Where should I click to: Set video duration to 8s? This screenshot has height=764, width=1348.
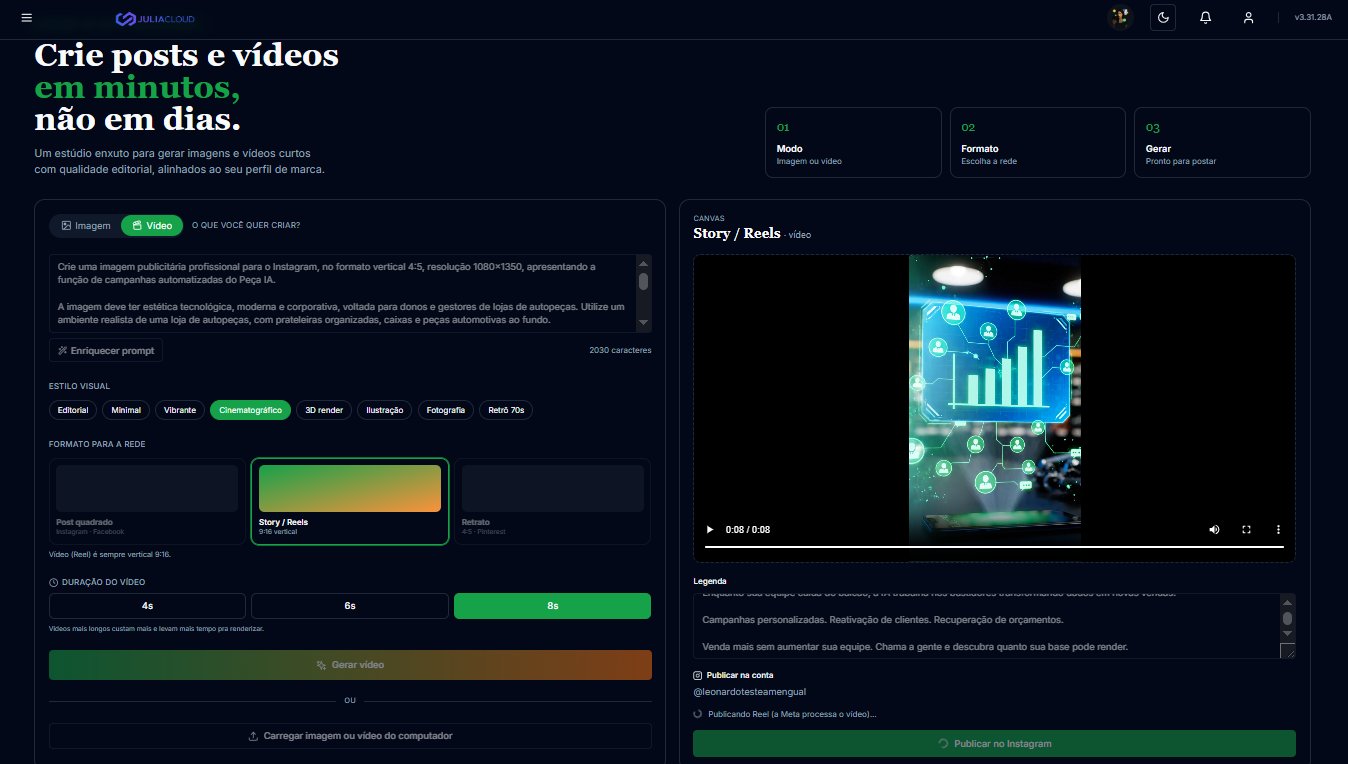tap(553, 606)
